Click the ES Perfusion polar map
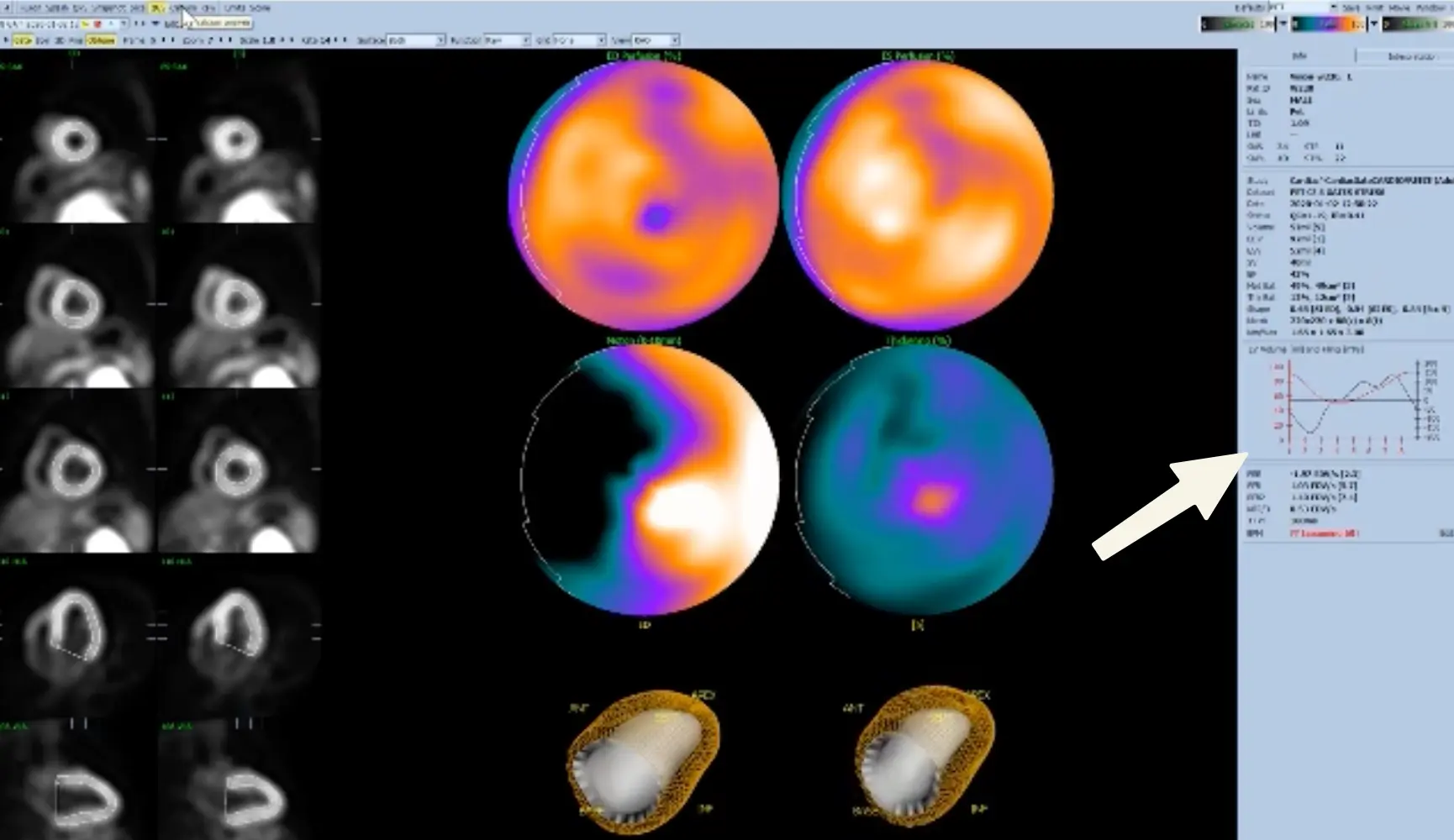The height and width of the screenshot is (840, 1454). 918,195
